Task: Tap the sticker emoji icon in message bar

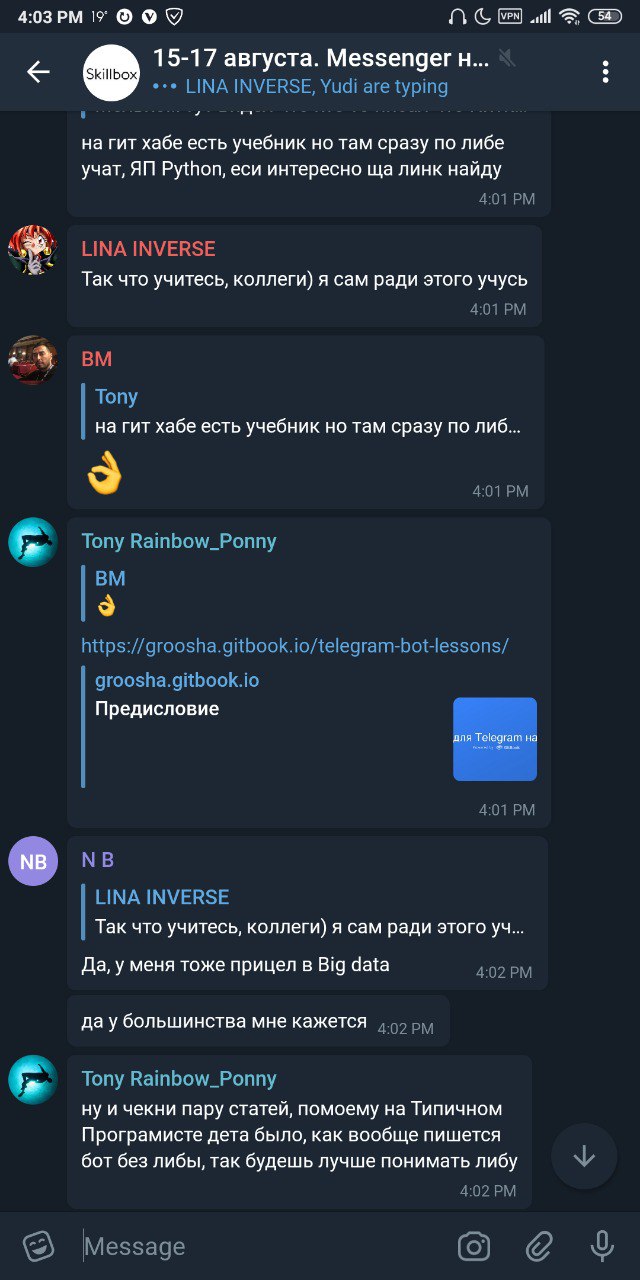Action: click(38, 1246)
